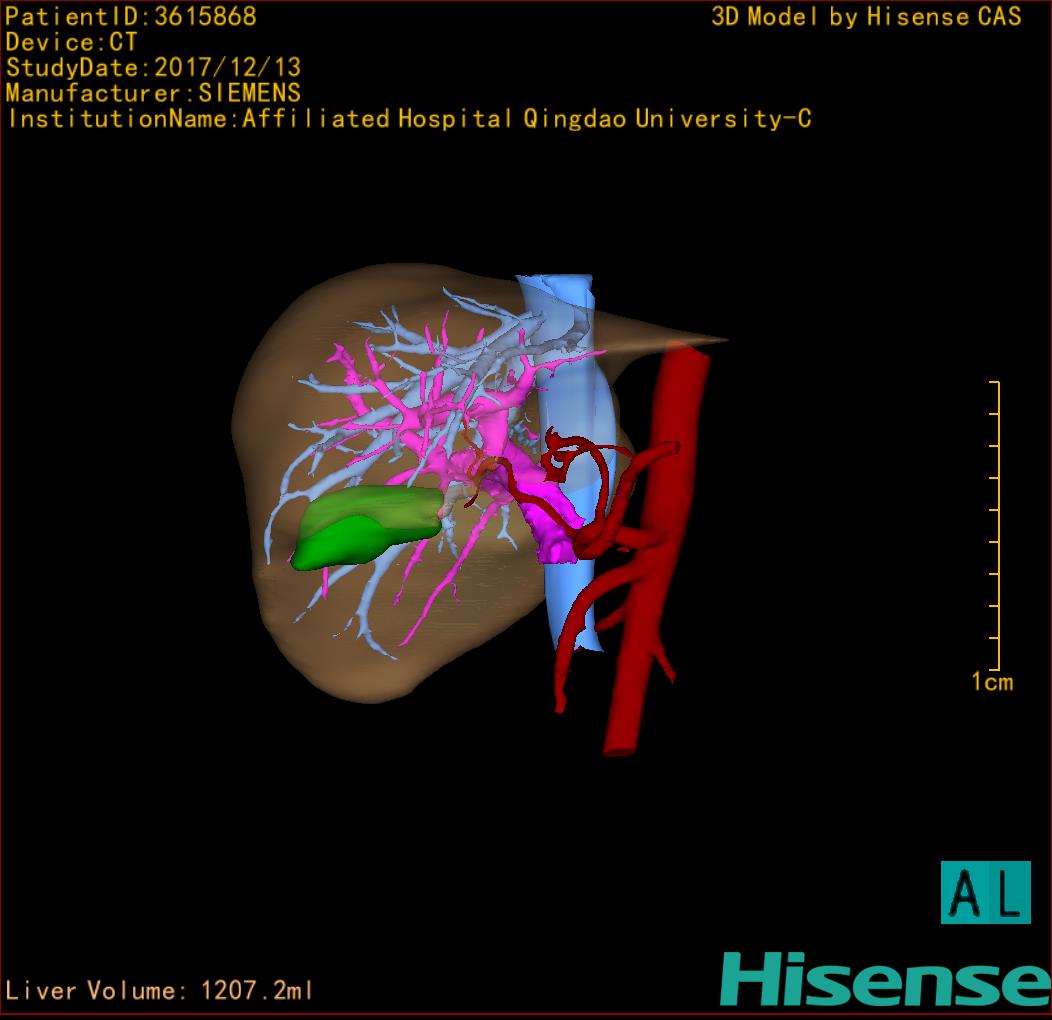Click the StudyDate:2017/12/13 text
Image resolution: width=1052 pixels, height=1020 pixels.
pos(154,68)
